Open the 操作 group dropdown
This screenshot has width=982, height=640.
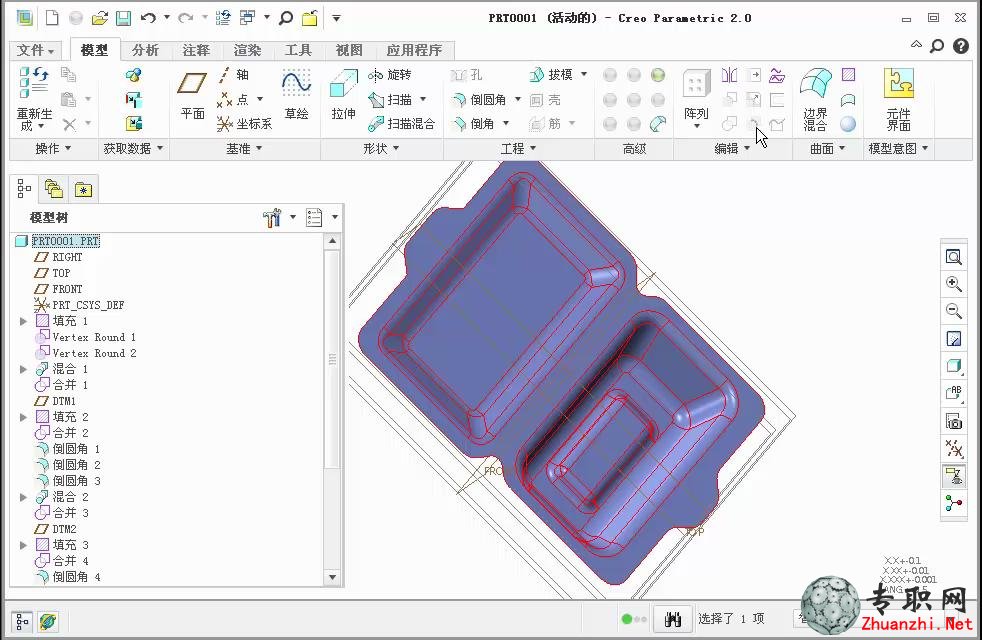pos(53,148)
